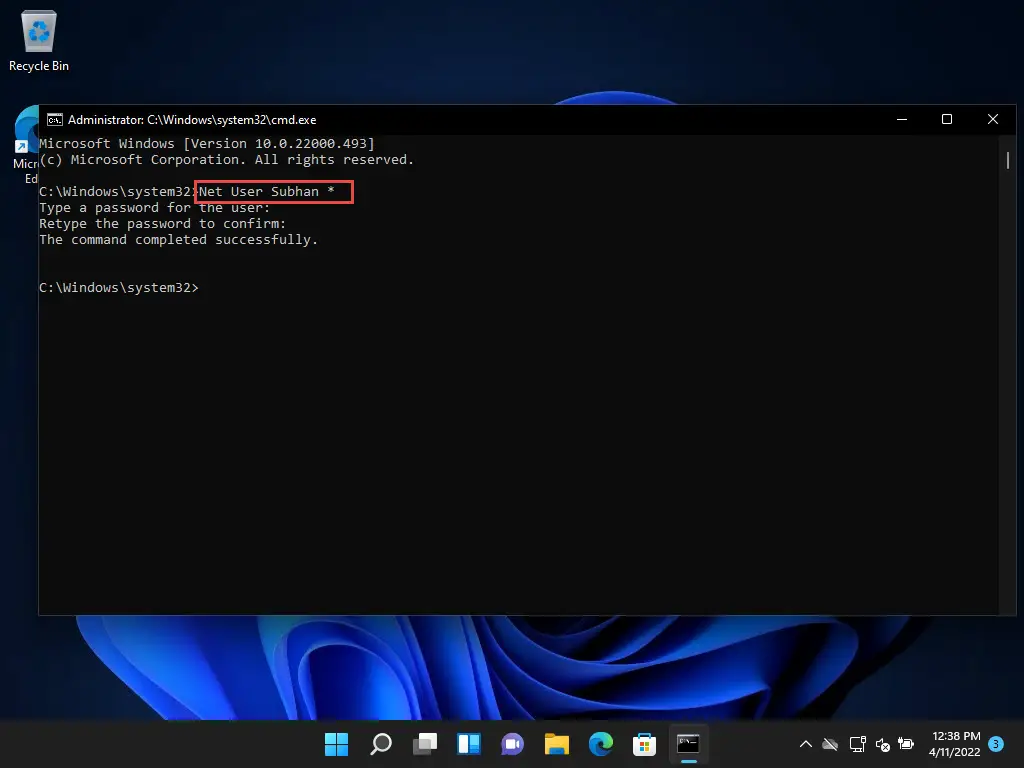Click the Command Prompt taskbar icon
Screen dimensions: 1024x768
tap(688, 744)
